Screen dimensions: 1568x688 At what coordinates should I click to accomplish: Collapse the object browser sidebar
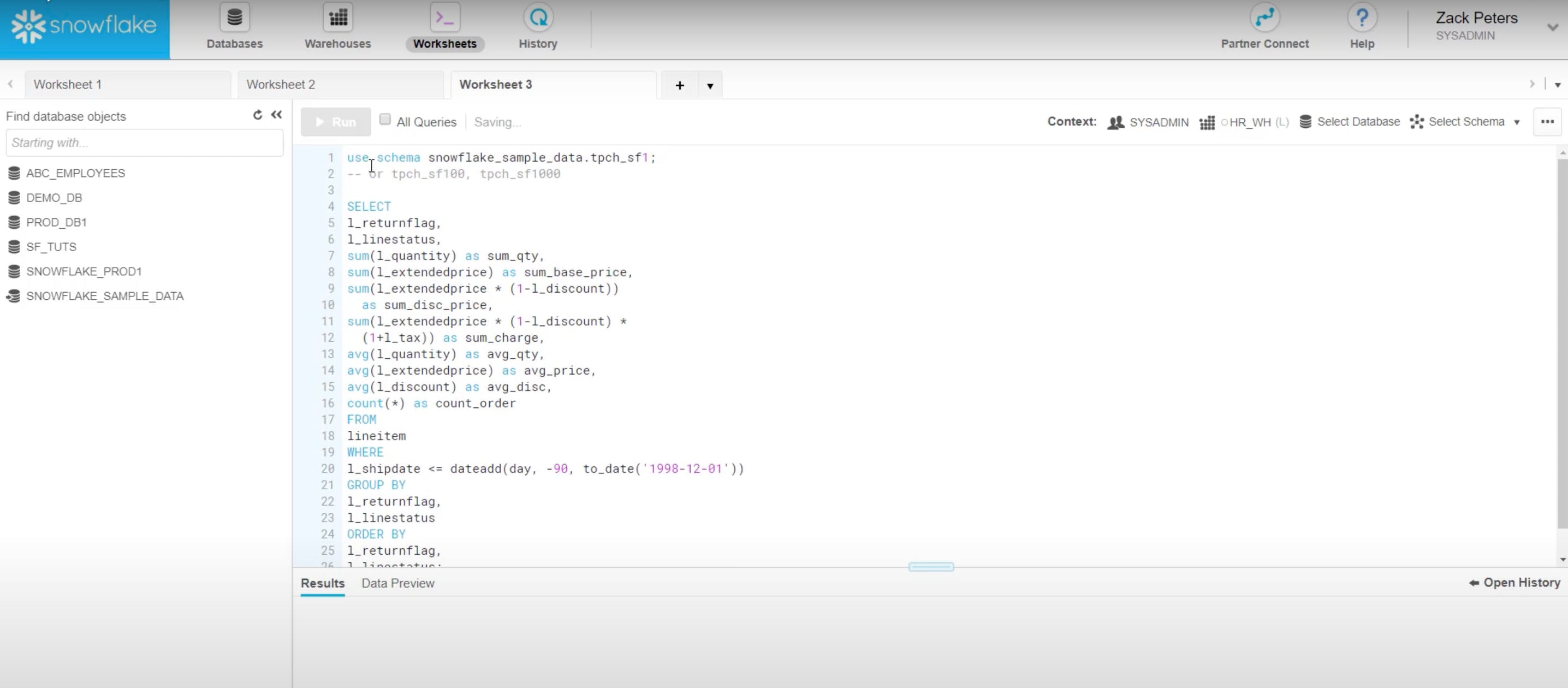277,115
